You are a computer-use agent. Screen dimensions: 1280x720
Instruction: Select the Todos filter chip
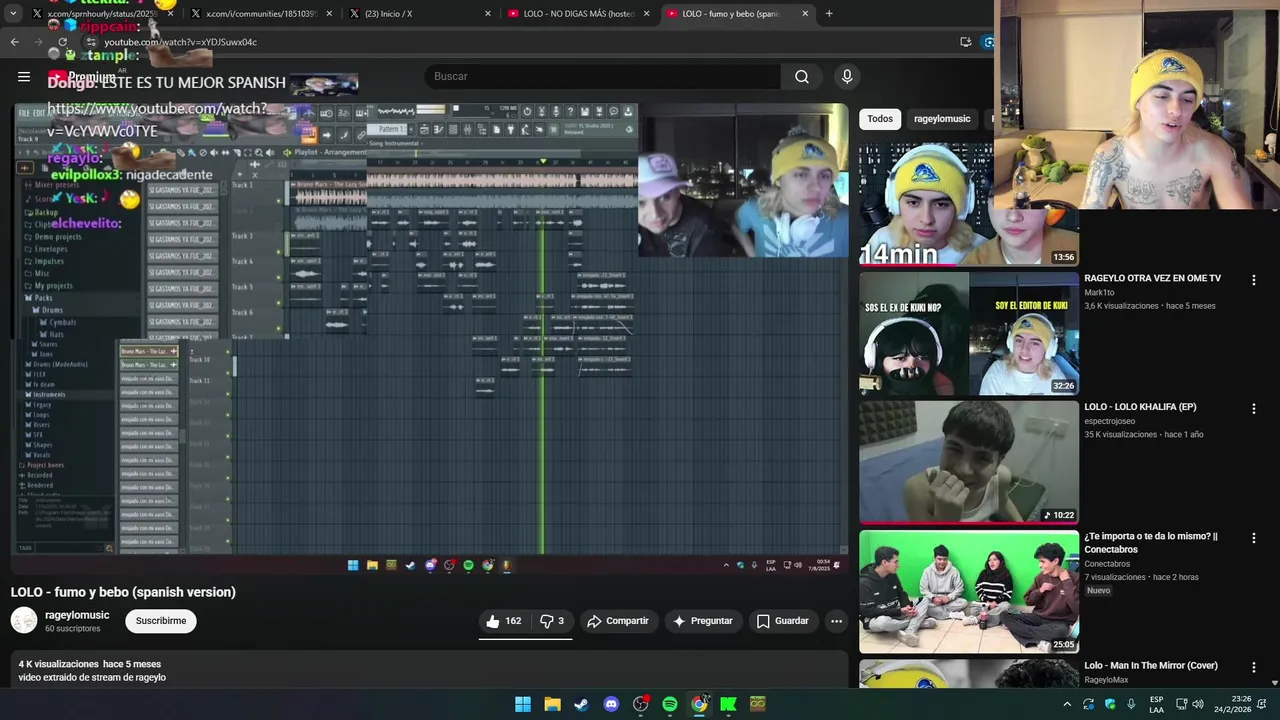(880, 119)
